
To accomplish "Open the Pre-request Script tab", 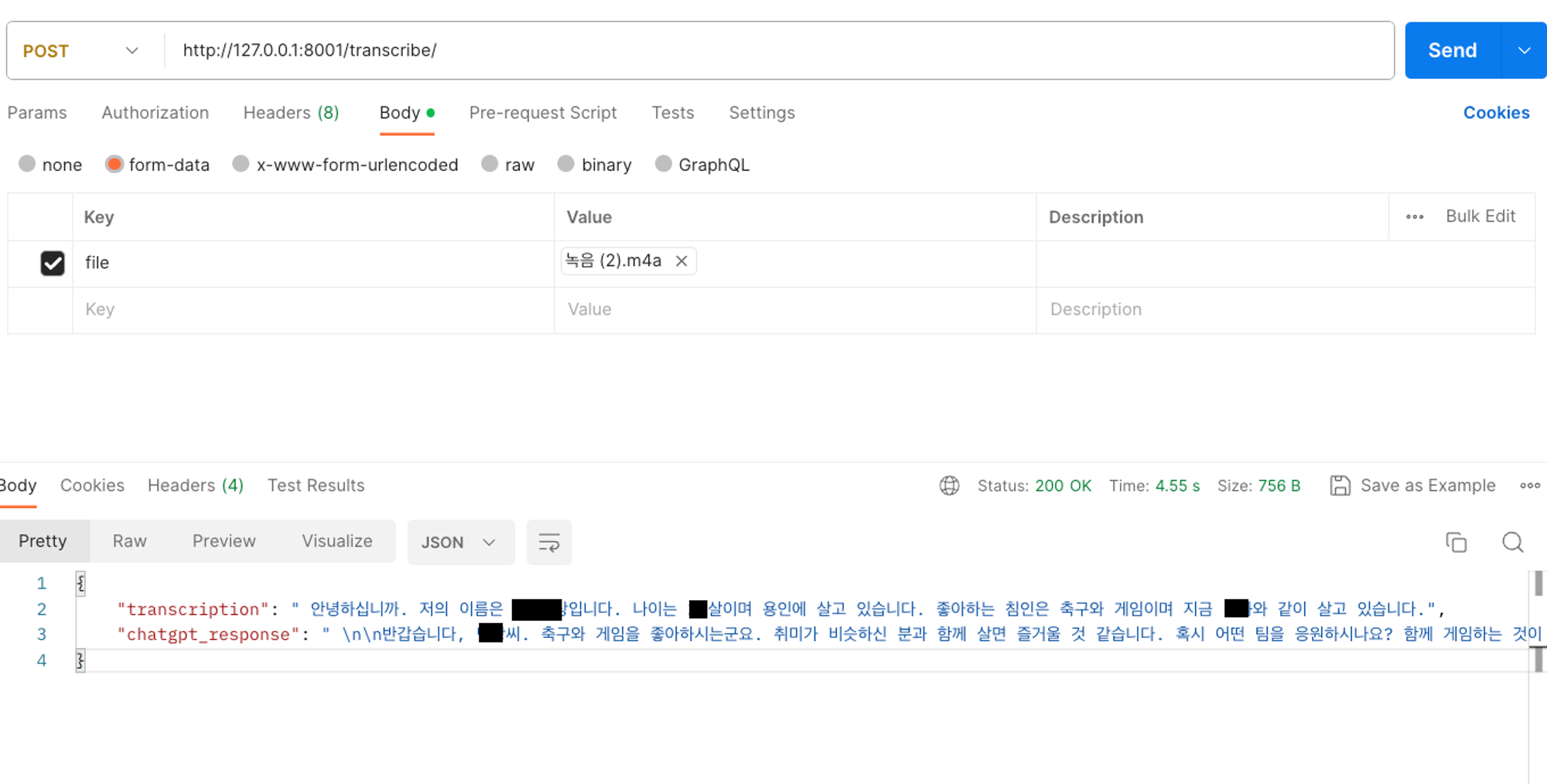I will (x=543, y=113).
